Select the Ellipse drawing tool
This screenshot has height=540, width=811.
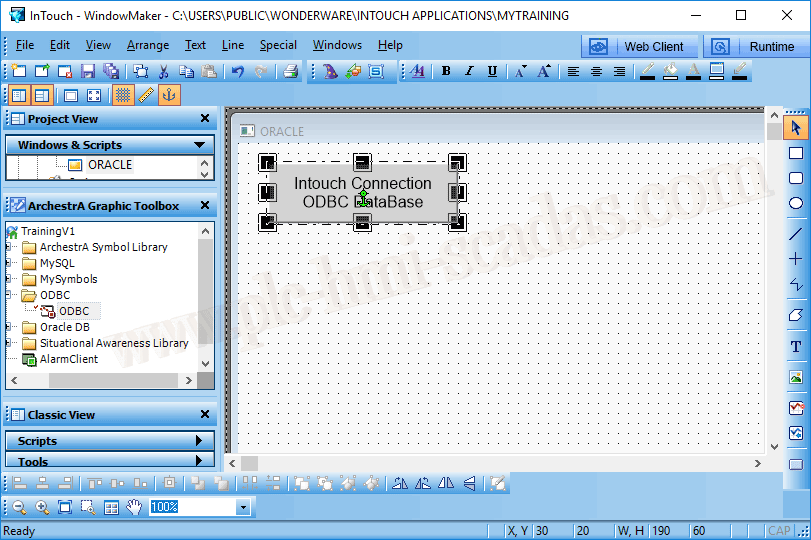pos(796,204)
